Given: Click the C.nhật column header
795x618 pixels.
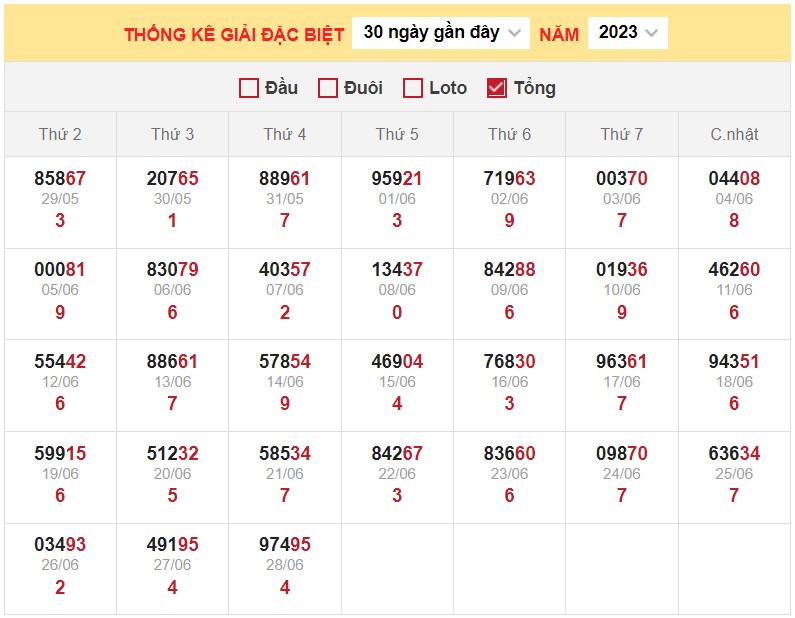Looking at the screenshot, I should coord(734,134).
